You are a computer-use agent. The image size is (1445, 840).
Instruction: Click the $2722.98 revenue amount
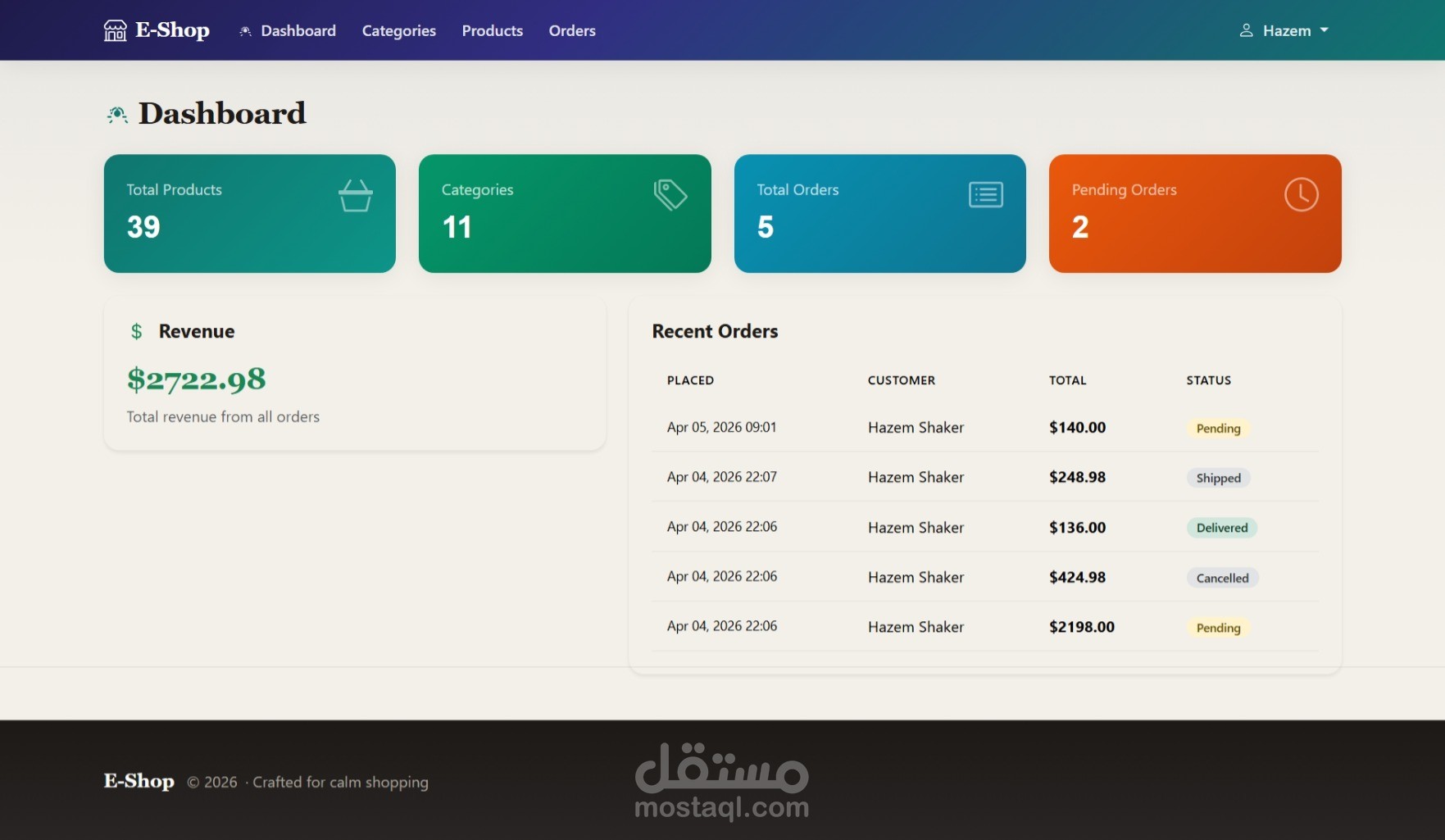(197, 379)
